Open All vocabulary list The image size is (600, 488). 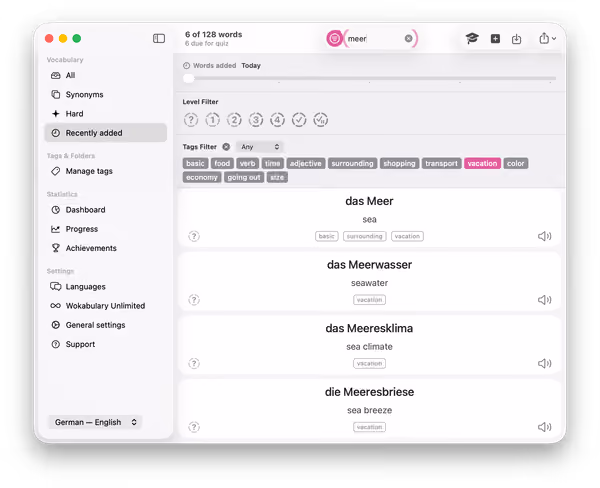(x=105, y=75)
